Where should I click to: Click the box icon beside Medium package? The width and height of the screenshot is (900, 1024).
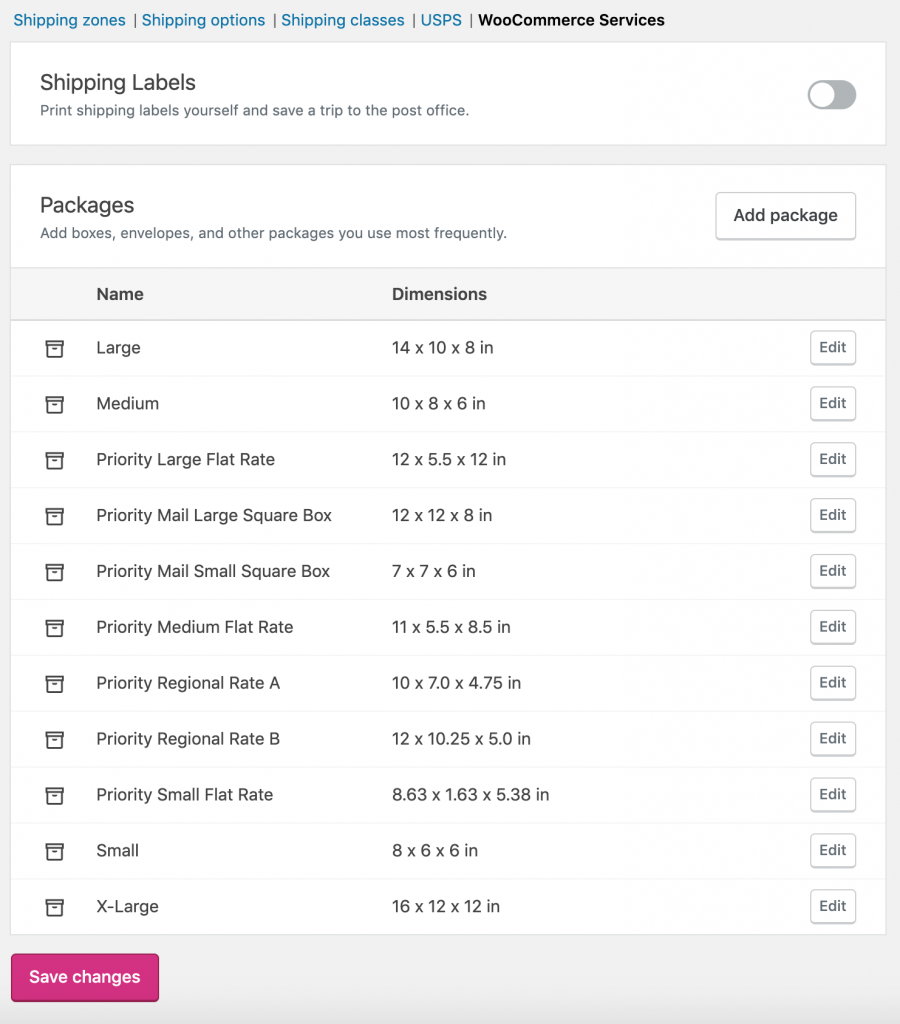tap(55, 404)
